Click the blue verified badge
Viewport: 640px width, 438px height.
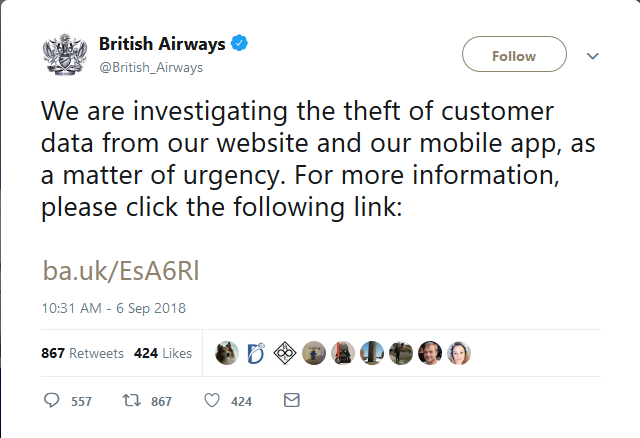[x=241, y=44]
